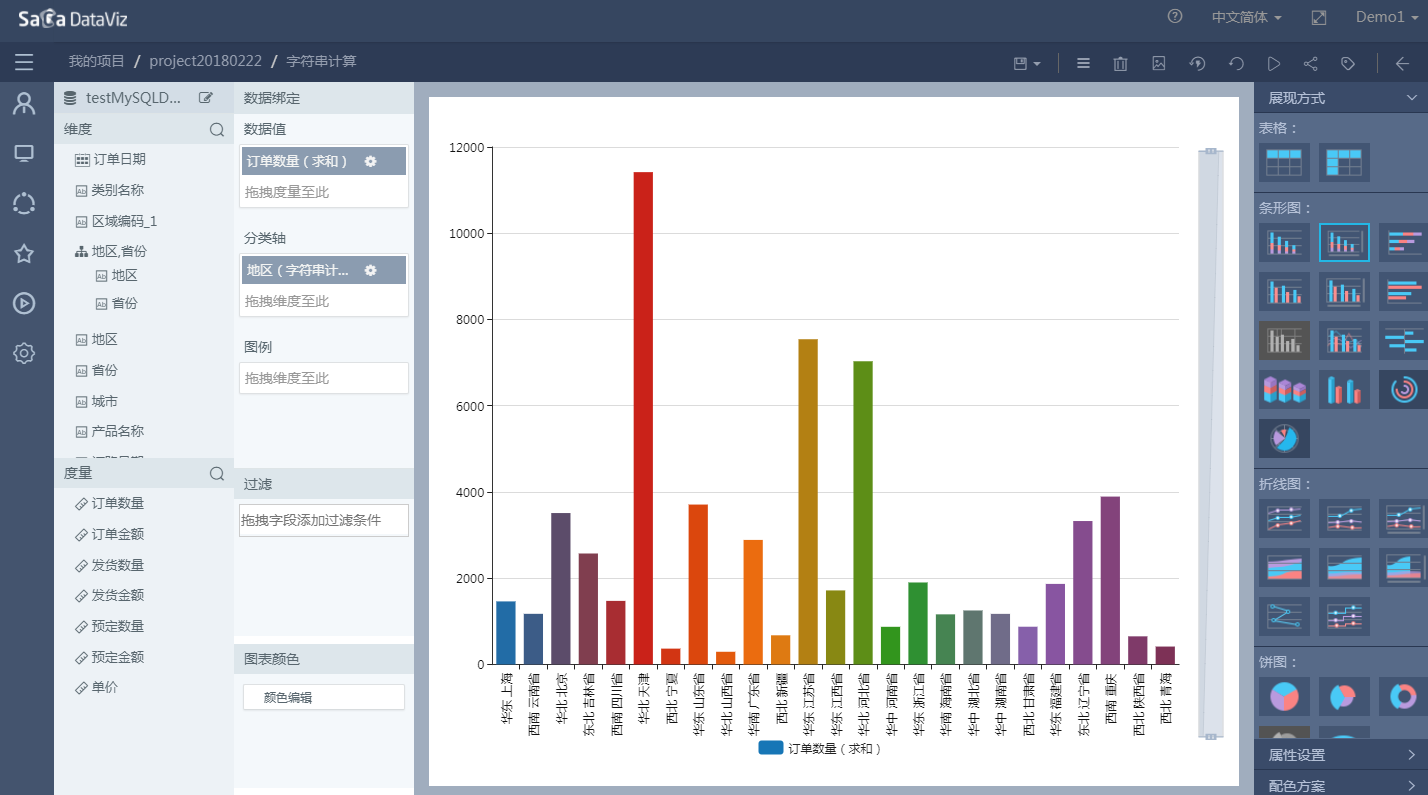This screenshot has width=1428, height=795.
Task: Select the 产品名称 dimension
Action: pyautogui.click(x=109, y=431)
